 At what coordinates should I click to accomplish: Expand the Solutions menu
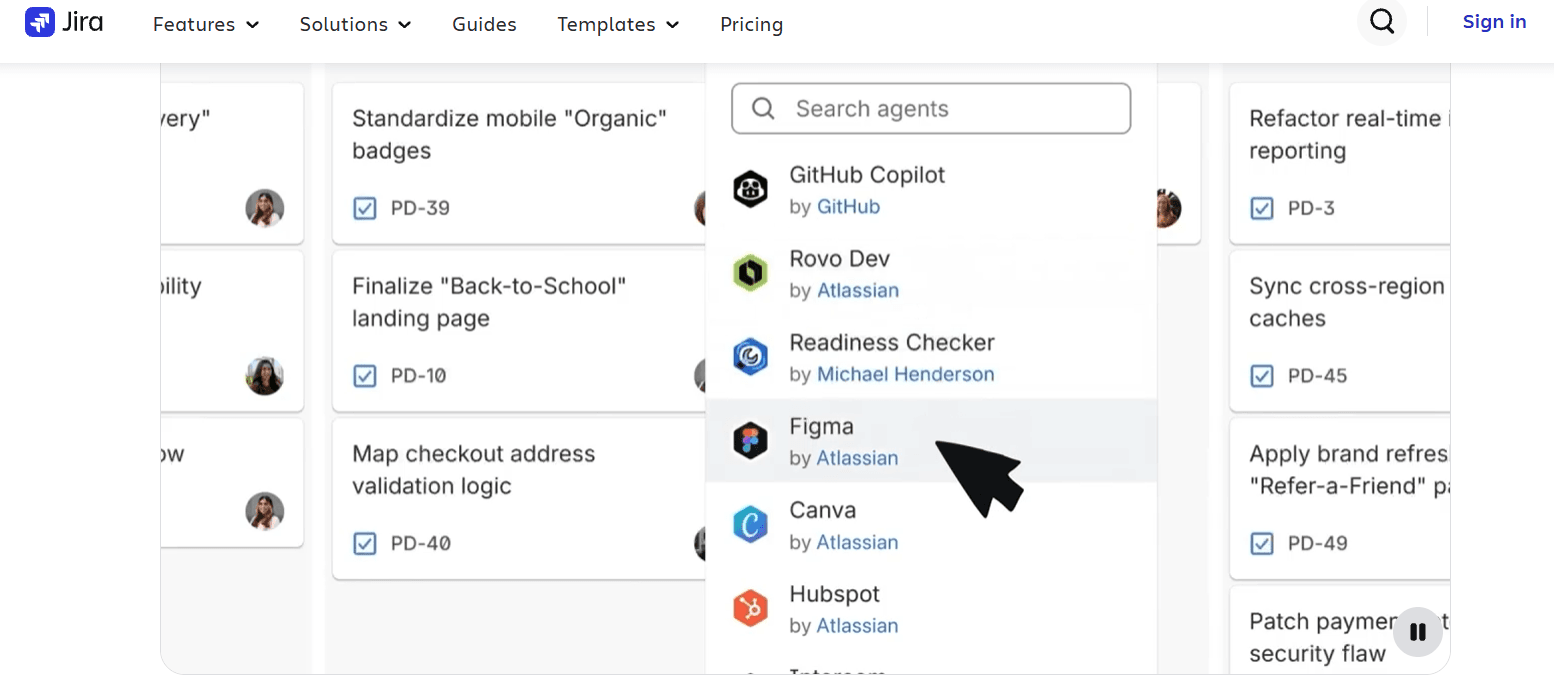356,24
